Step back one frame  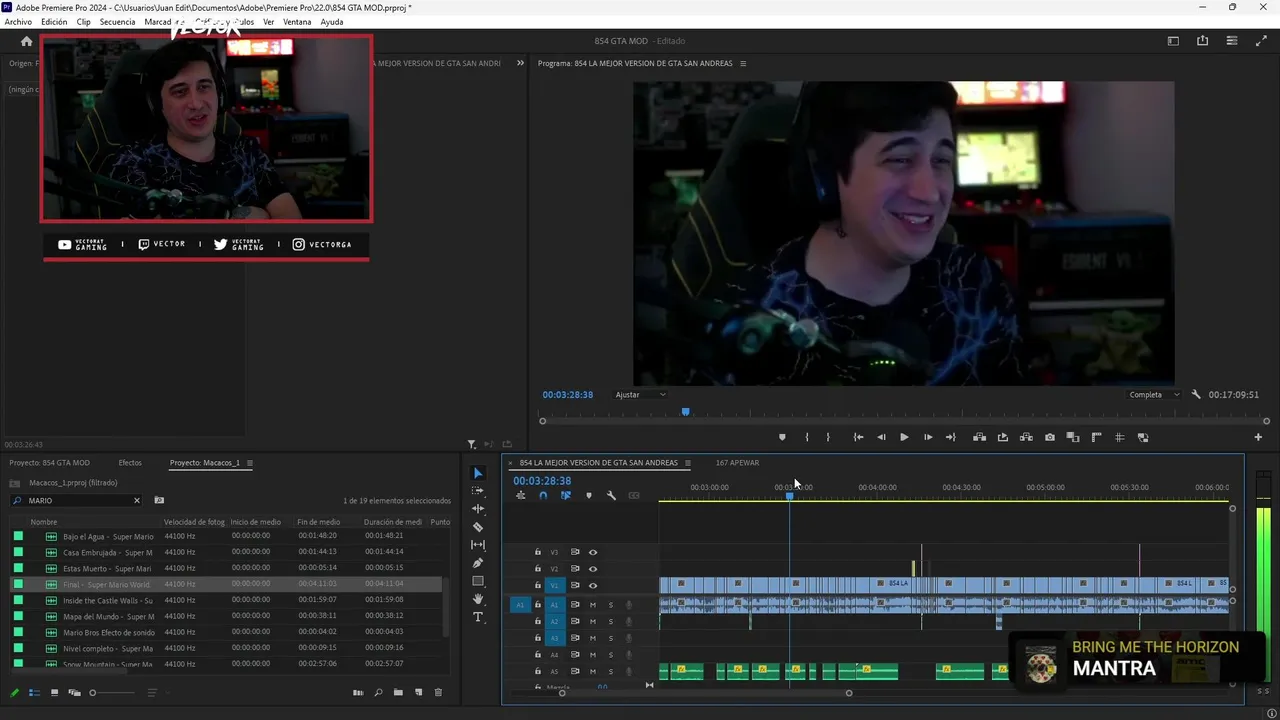pyautogui.click(x=881, y=437)
